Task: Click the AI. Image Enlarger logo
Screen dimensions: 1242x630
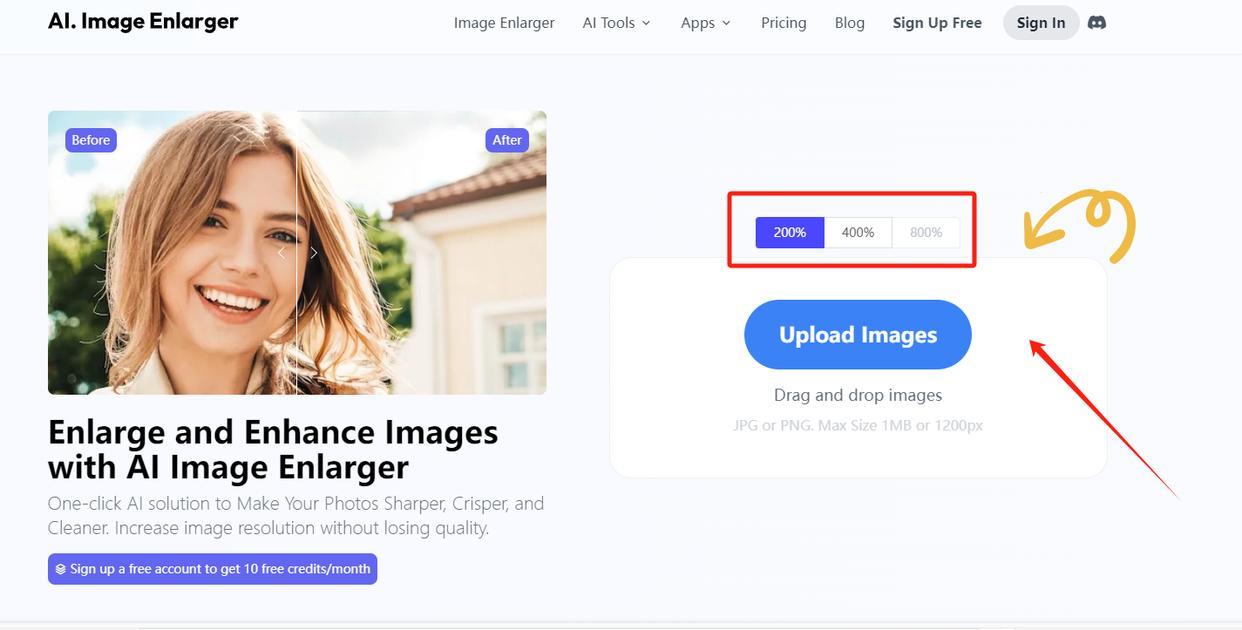Action: tap(143, 21)
